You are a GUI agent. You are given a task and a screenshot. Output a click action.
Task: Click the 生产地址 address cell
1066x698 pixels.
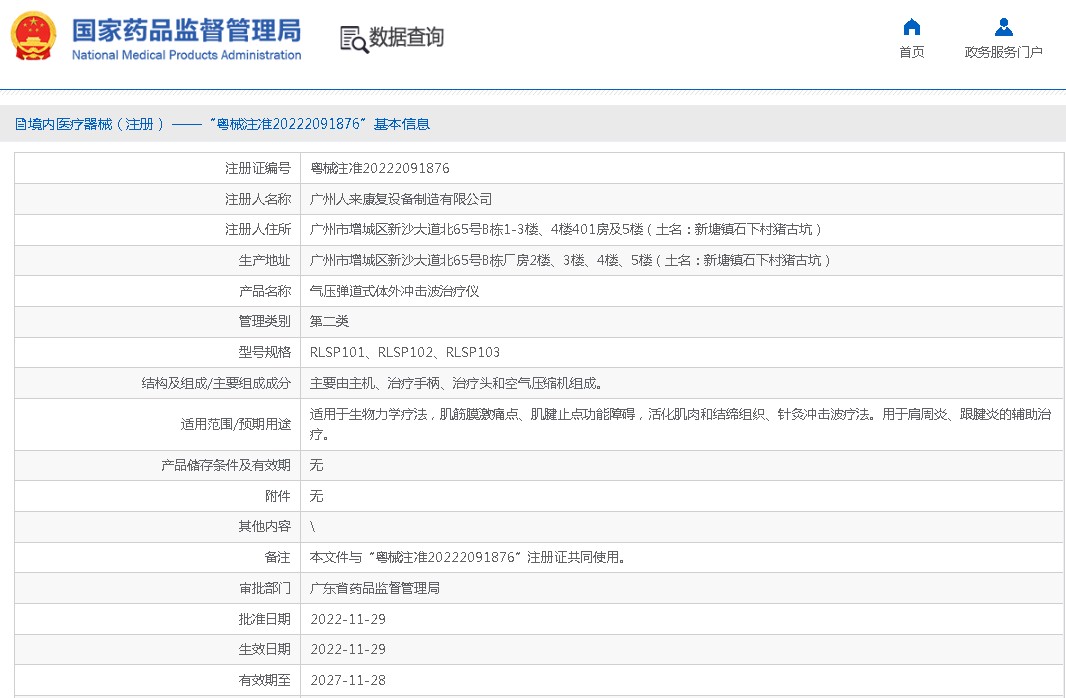click(x=570, y=260)
